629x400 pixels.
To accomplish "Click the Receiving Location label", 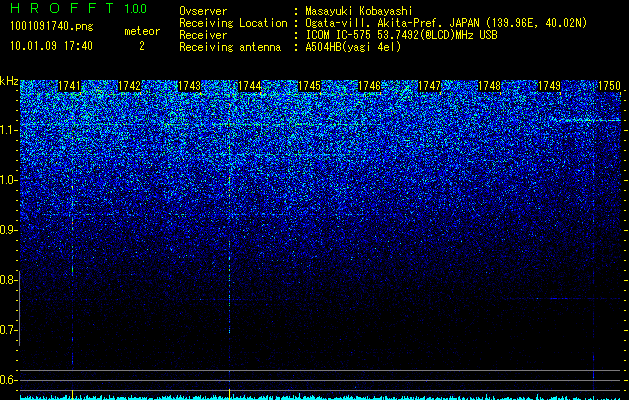I will (x=233, y=23).
